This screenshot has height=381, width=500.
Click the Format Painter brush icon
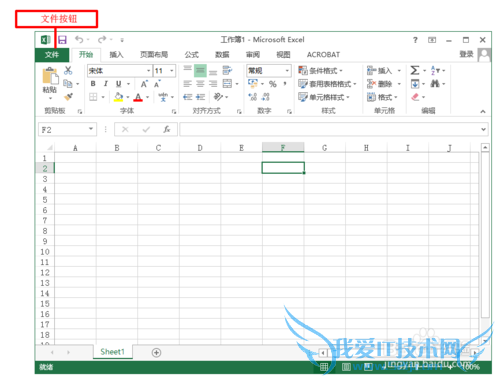point(68,97)
